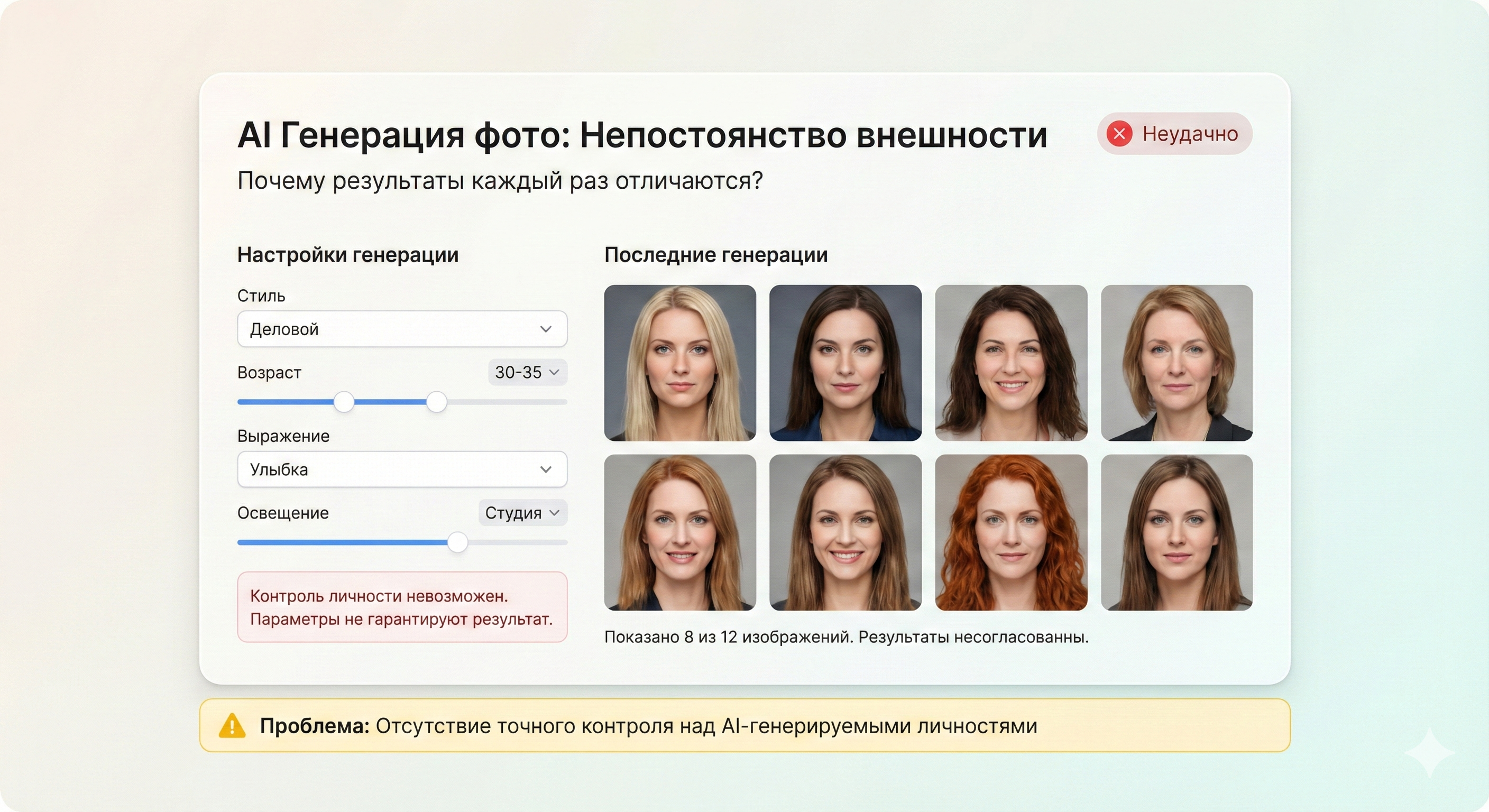This screenshot has width=1489, height=812.
Task: Open the last portrait in bottom row
Action: coord(1177,532)
